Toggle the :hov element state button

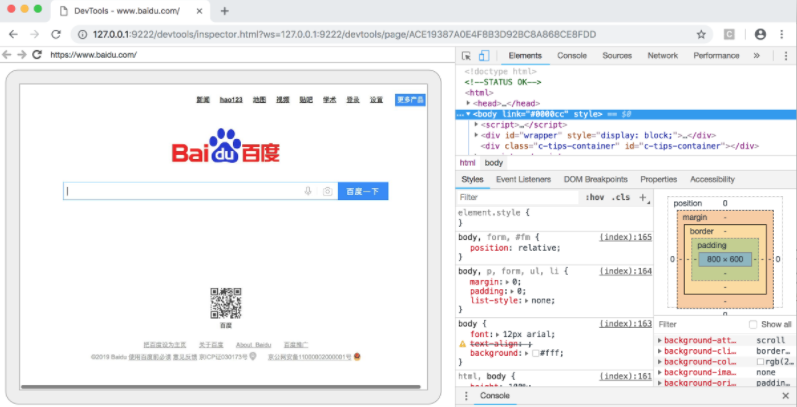[594, 197]
